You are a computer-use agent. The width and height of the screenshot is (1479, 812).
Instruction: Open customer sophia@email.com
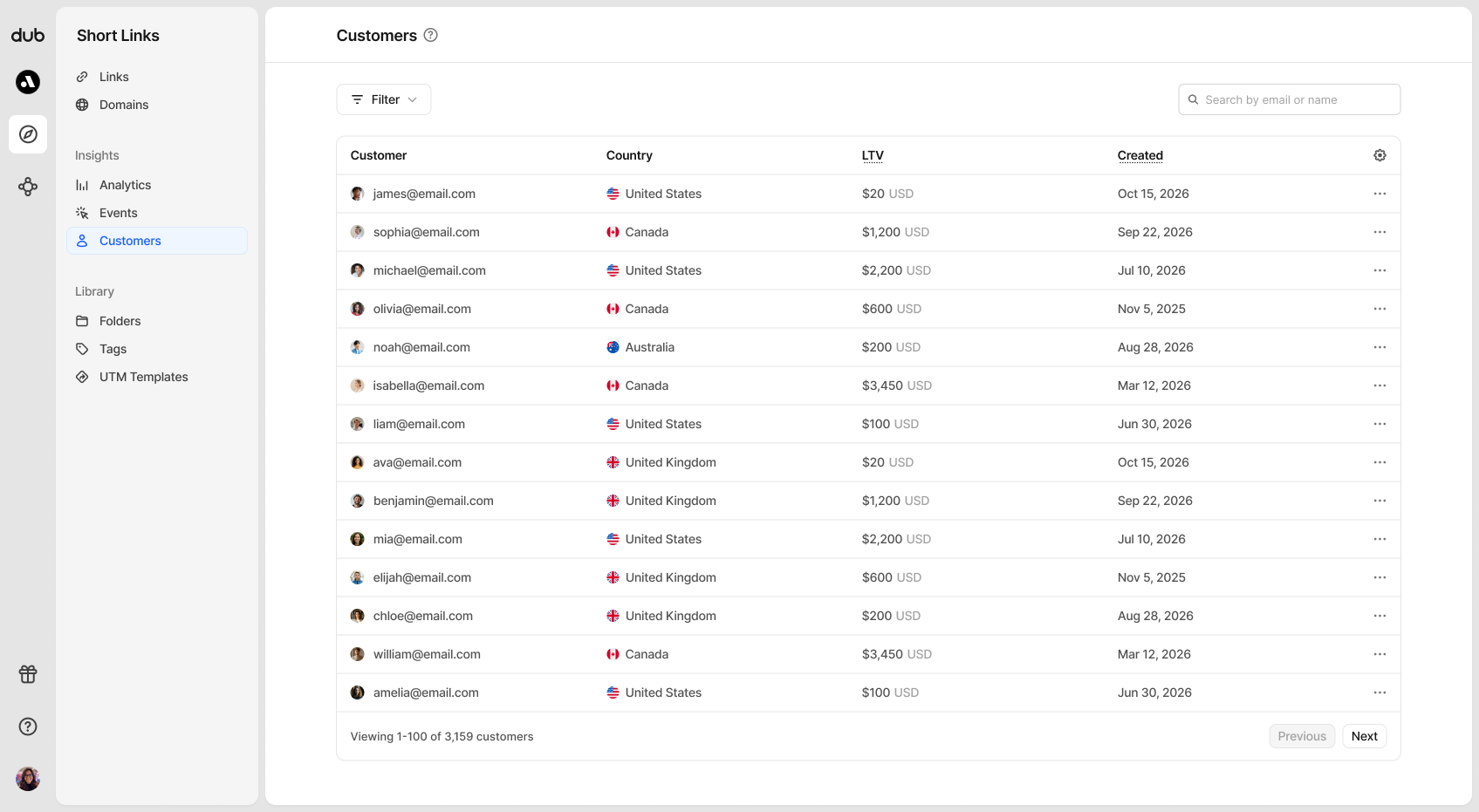[x=426, y=232]
